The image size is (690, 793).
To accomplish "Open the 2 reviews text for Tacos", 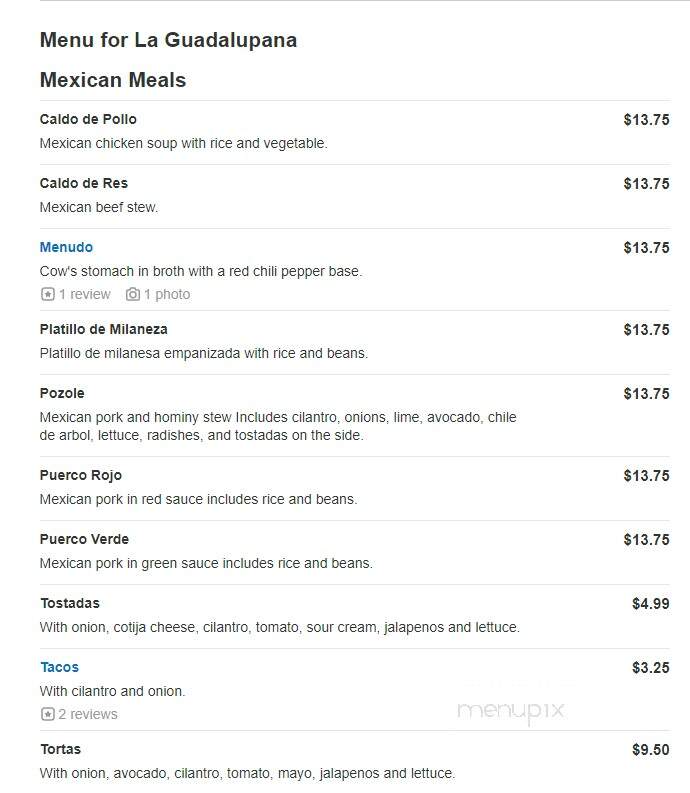I will pos(88,714).
